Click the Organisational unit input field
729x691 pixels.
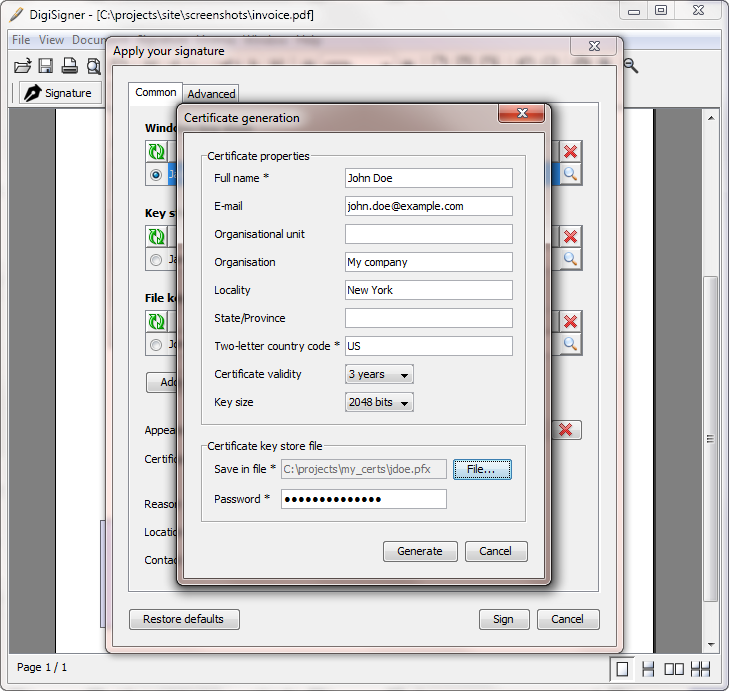[x=429, y=234]
